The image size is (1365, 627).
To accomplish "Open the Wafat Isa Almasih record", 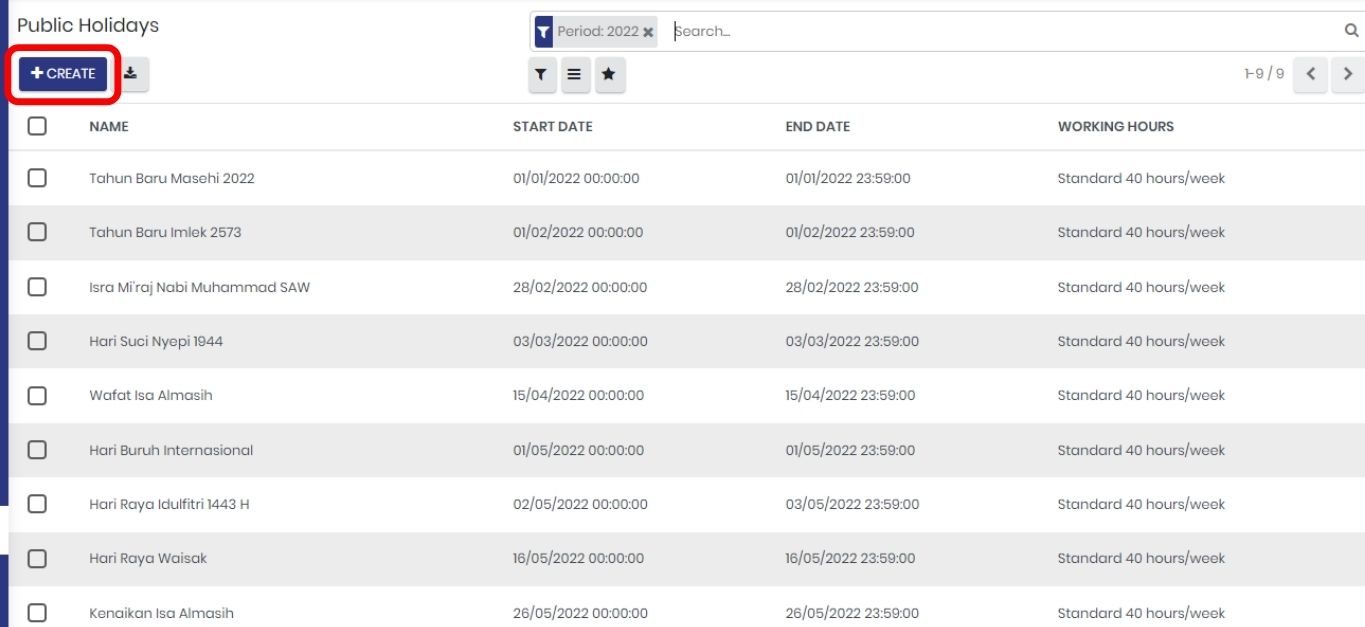I will 151,396.
